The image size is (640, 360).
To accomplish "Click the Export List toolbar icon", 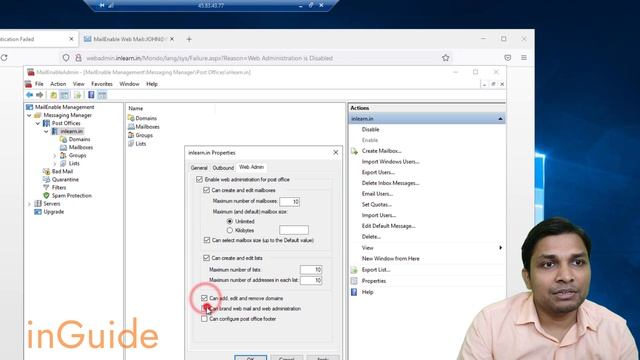I will point(78,95).
